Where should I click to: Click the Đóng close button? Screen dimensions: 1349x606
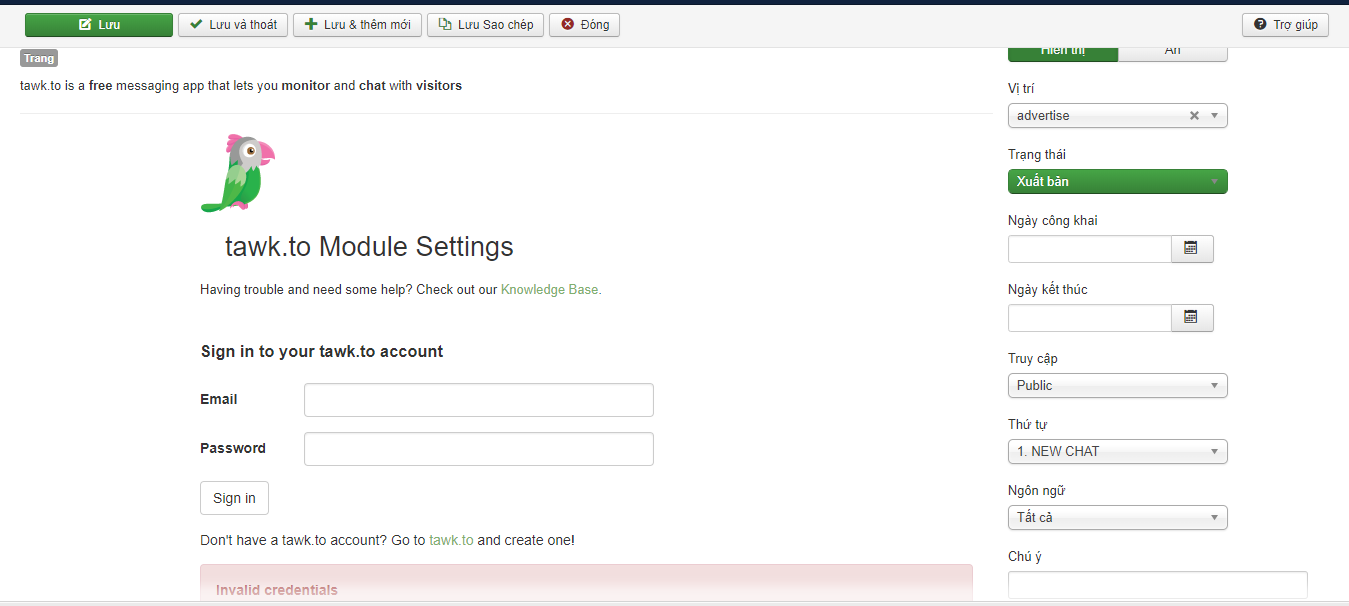coord(585,24)
